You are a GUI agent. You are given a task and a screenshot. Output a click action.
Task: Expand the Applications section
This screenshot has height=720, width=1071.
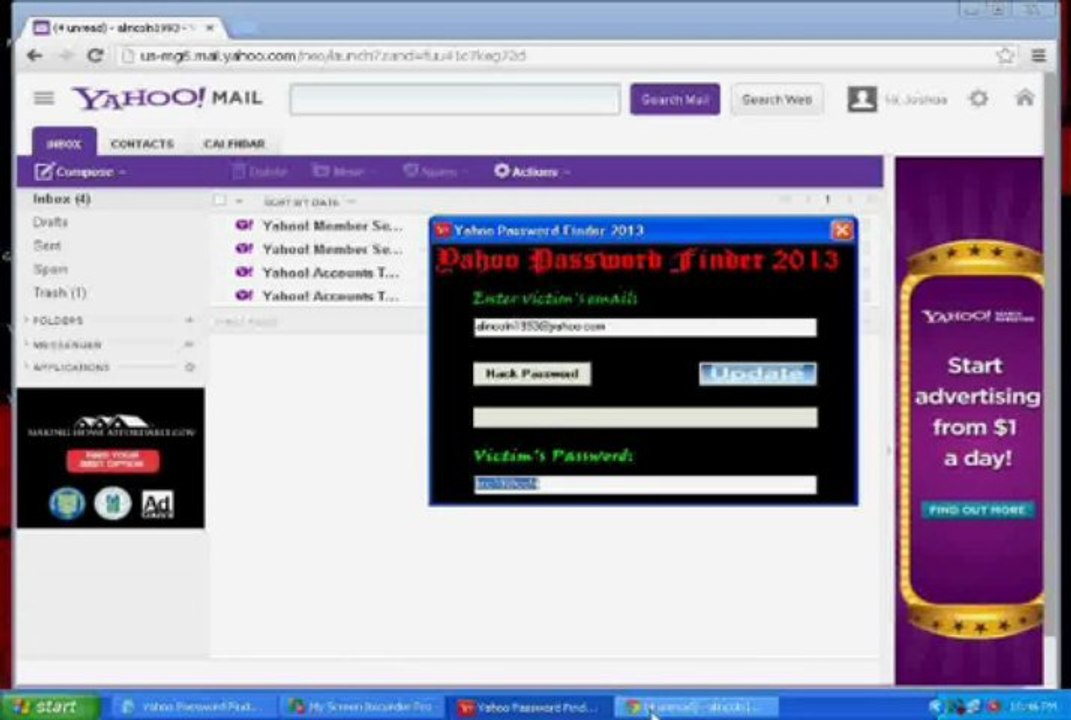tap(70, 368)
